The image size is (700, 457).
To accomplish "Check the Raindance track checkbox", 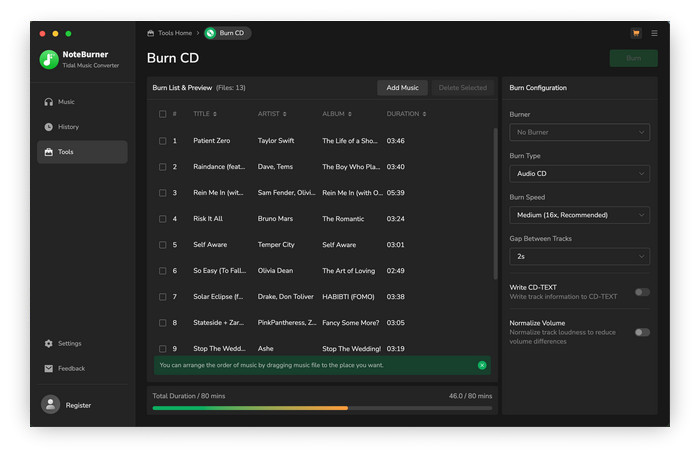I will [162, 167].
